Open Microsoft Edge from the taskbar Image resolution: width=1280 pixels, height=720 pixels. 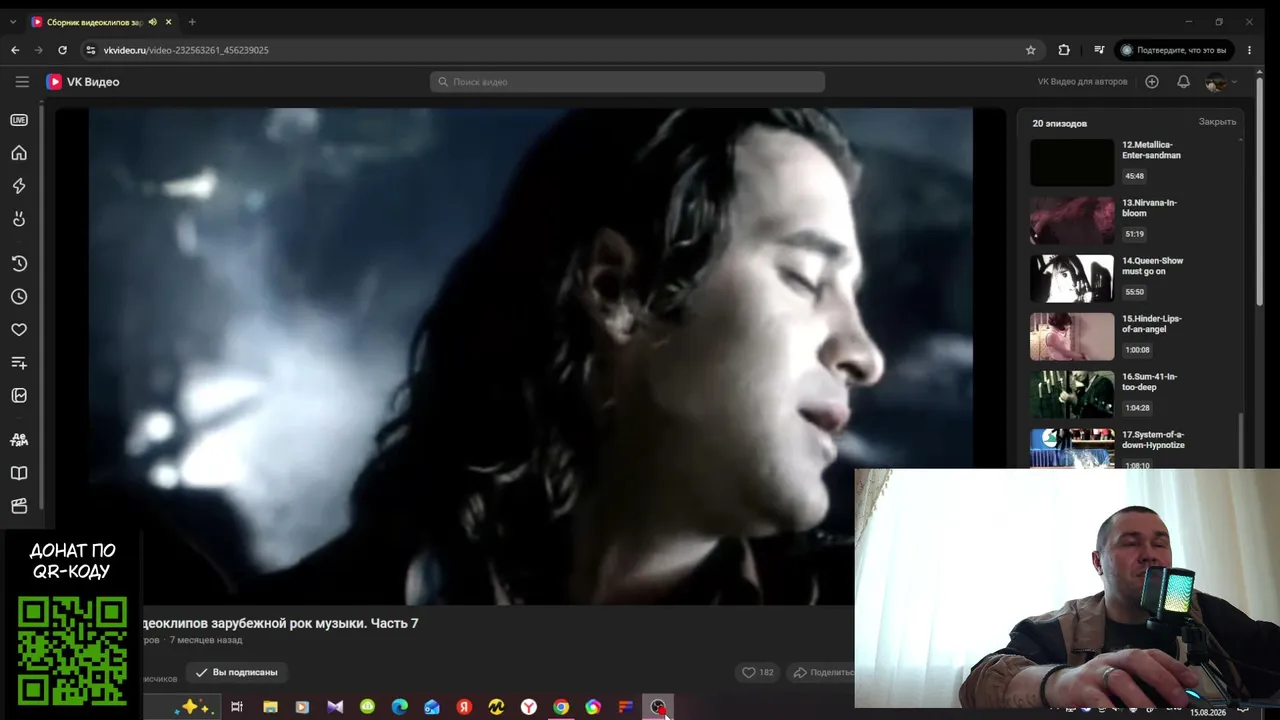[x=400, y=707]
